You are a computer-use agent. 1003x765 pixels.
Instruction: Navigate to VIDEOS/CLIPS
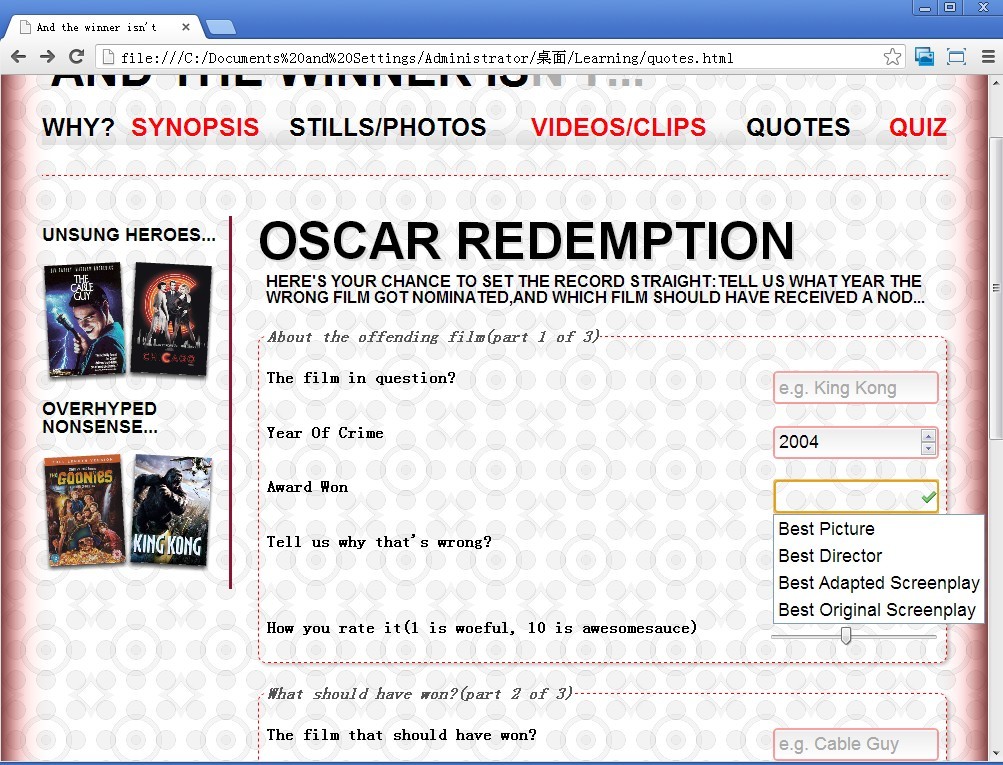coord(618,127)
